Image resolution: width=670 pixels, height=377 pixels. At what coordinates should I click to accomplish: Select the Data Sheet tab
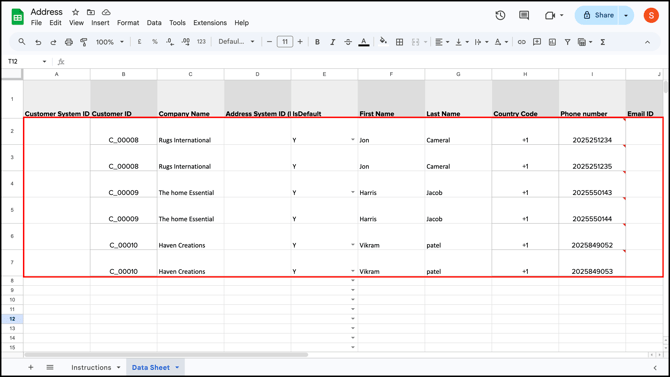click(150, 367)
